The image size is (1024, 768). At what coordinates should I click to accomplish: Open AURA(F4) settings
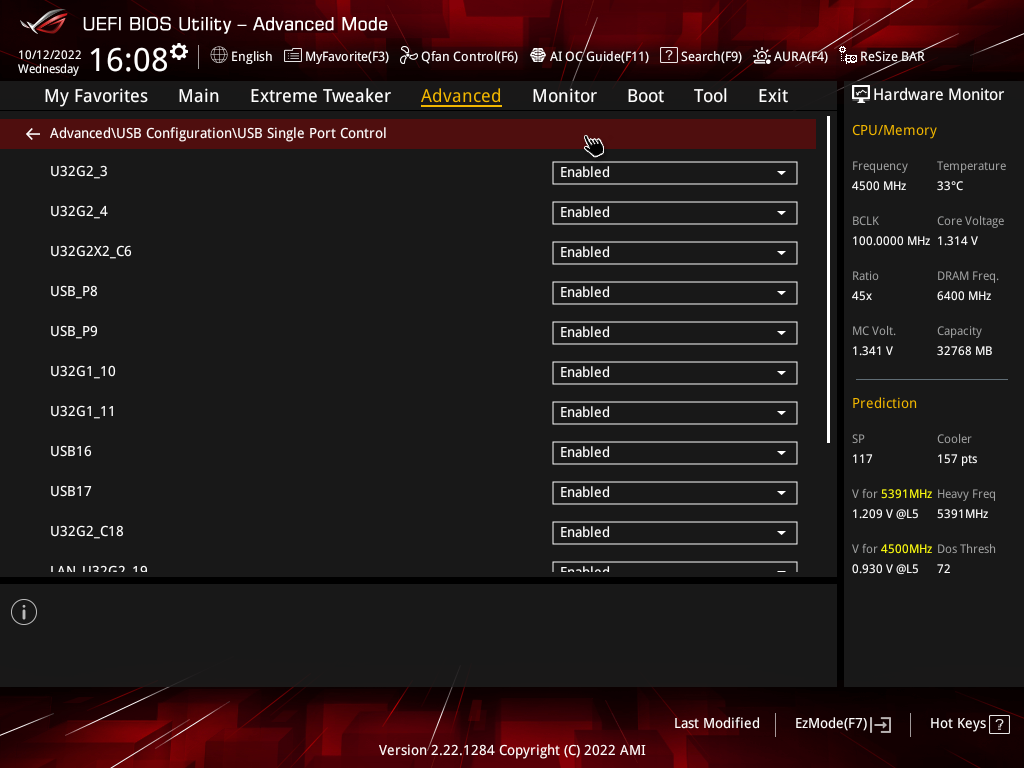coord(791,56)
